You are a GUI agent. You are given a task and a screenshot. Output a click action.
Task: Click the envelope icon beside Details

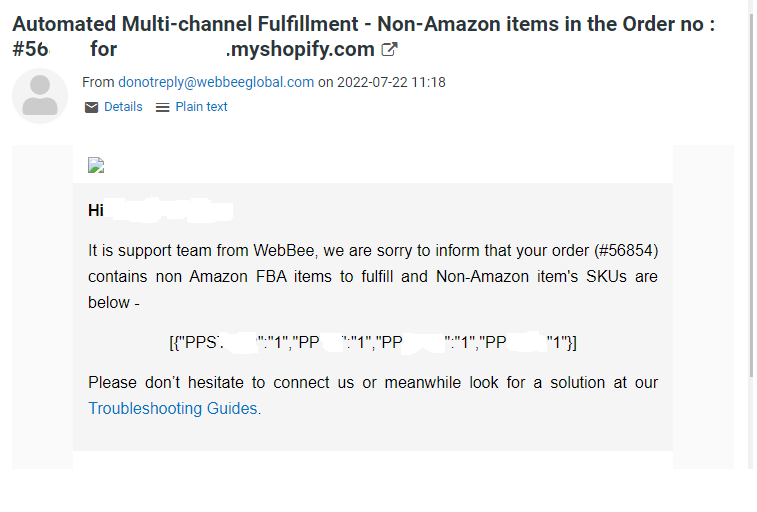pos(92,107)
